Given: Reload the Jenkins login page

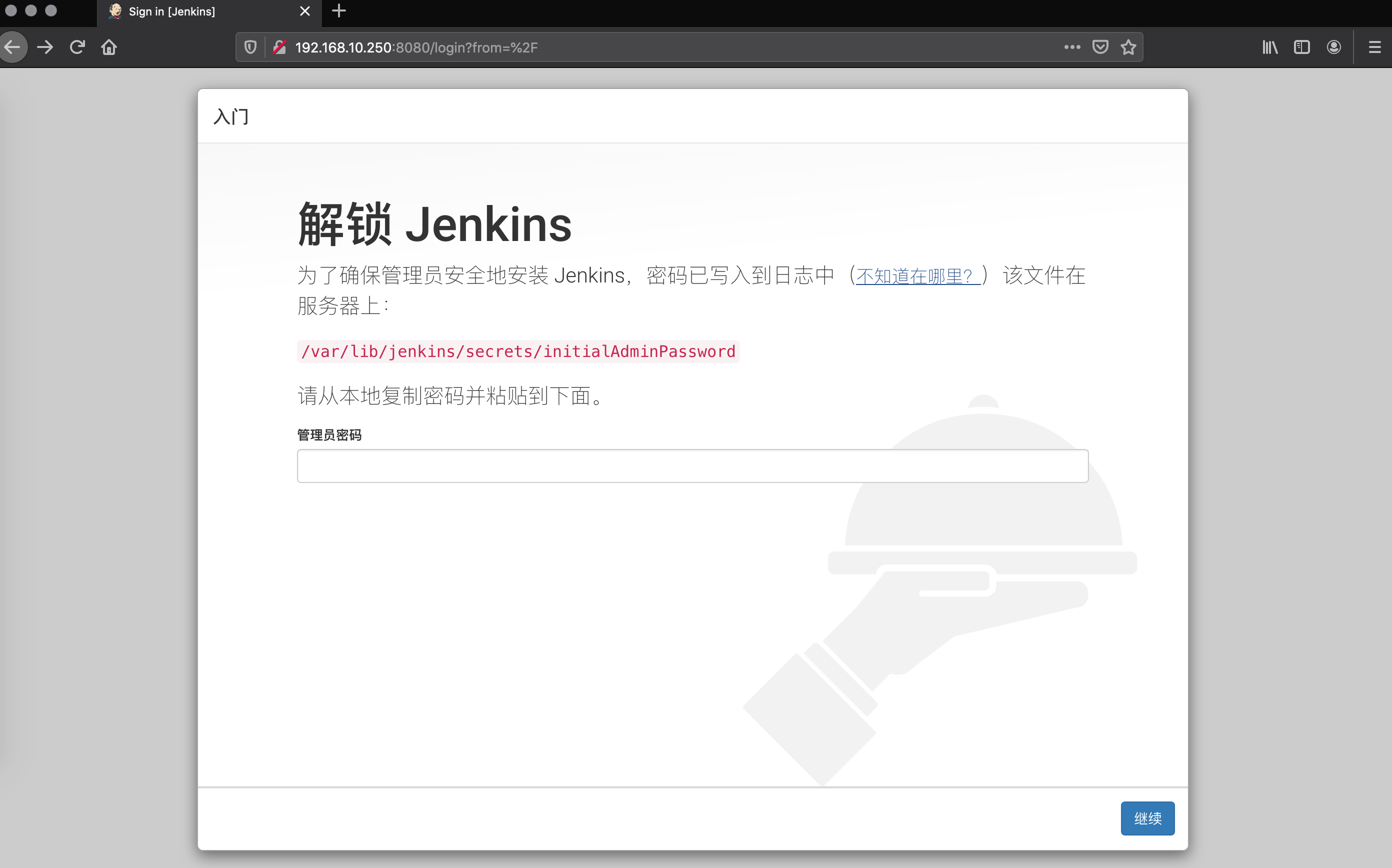Looking at the screenshot, I should click(77, 47).
